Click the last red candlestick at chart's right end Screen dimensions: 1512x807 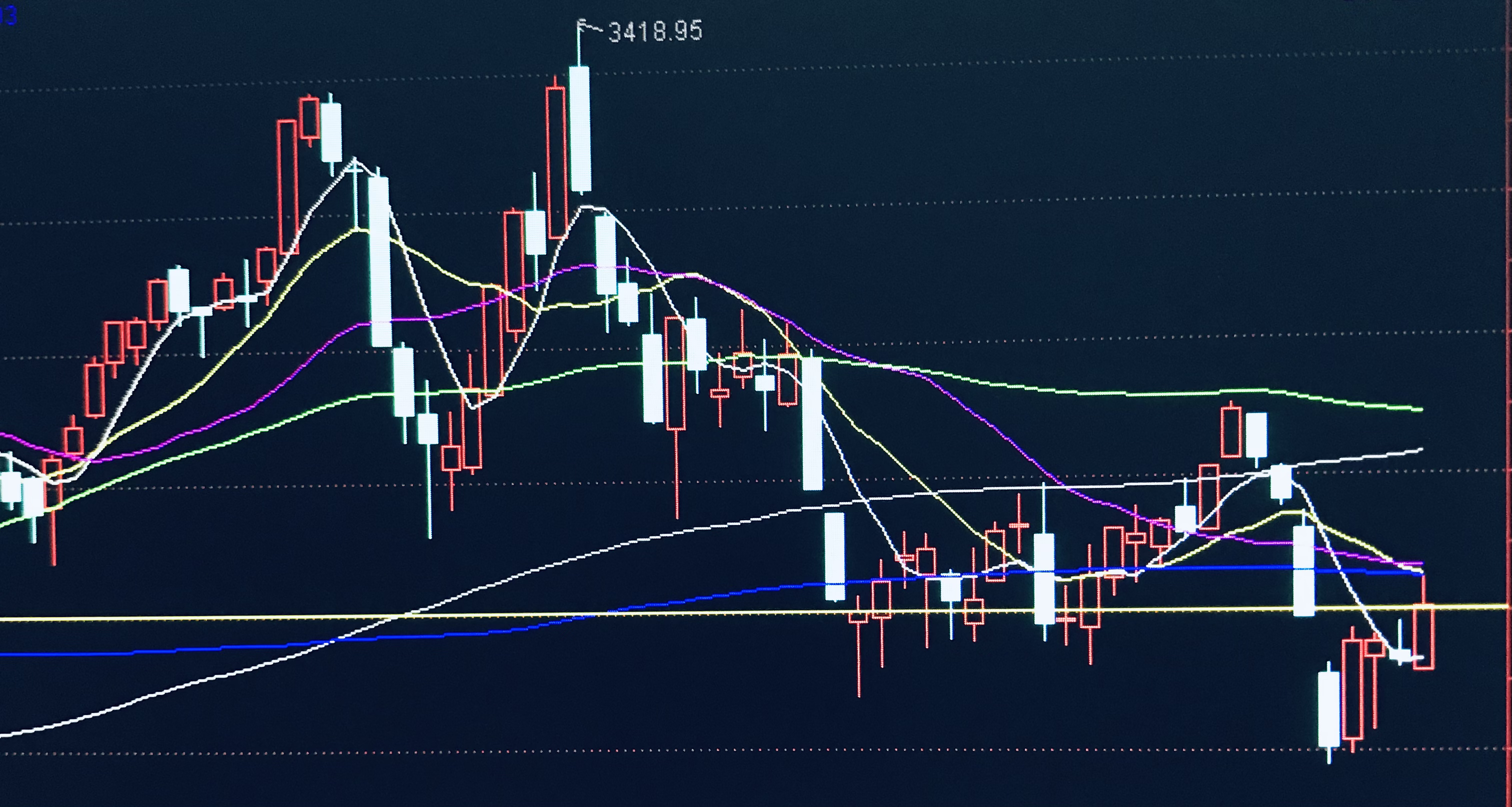1424,636
